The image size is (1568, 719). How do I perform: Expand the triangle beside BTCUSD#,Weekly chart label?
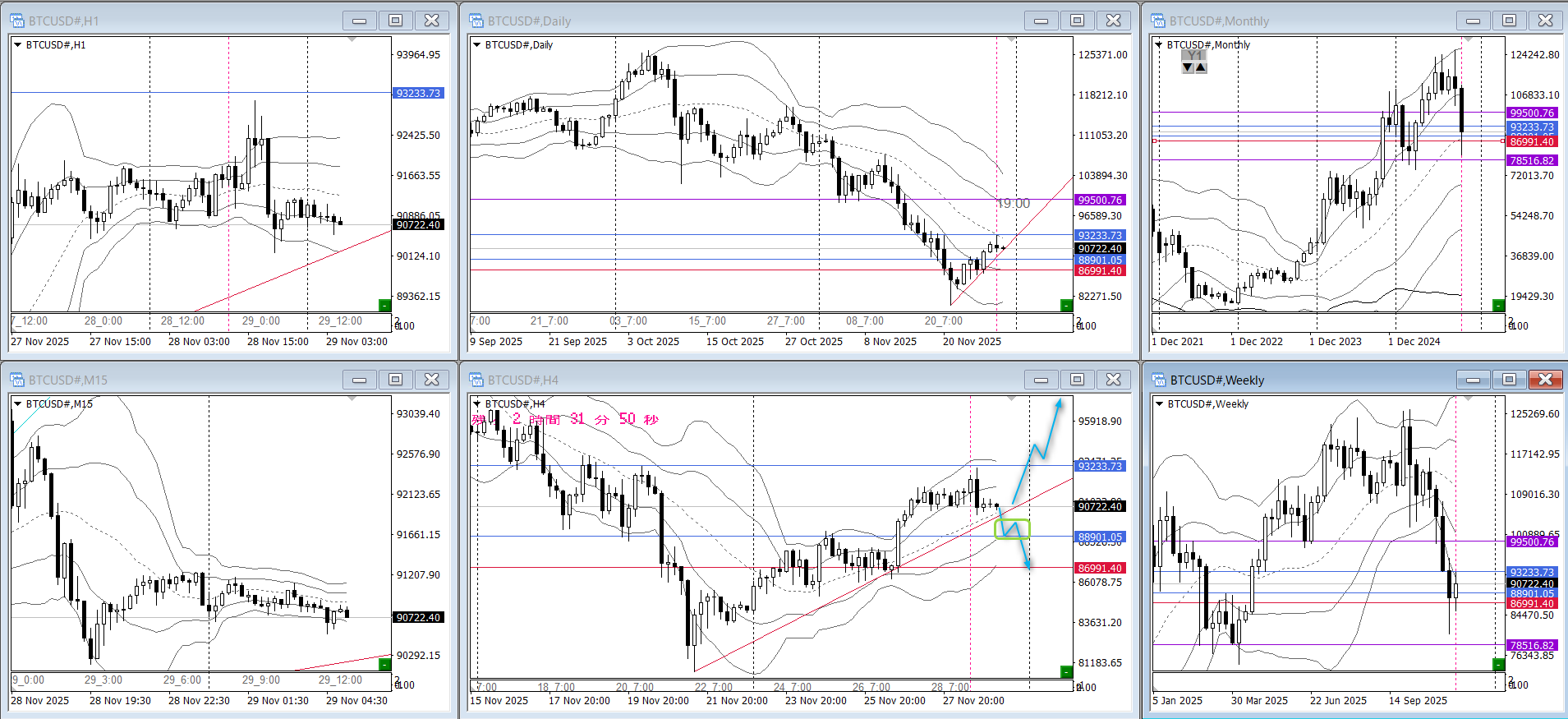click(x=1159, y=404)
